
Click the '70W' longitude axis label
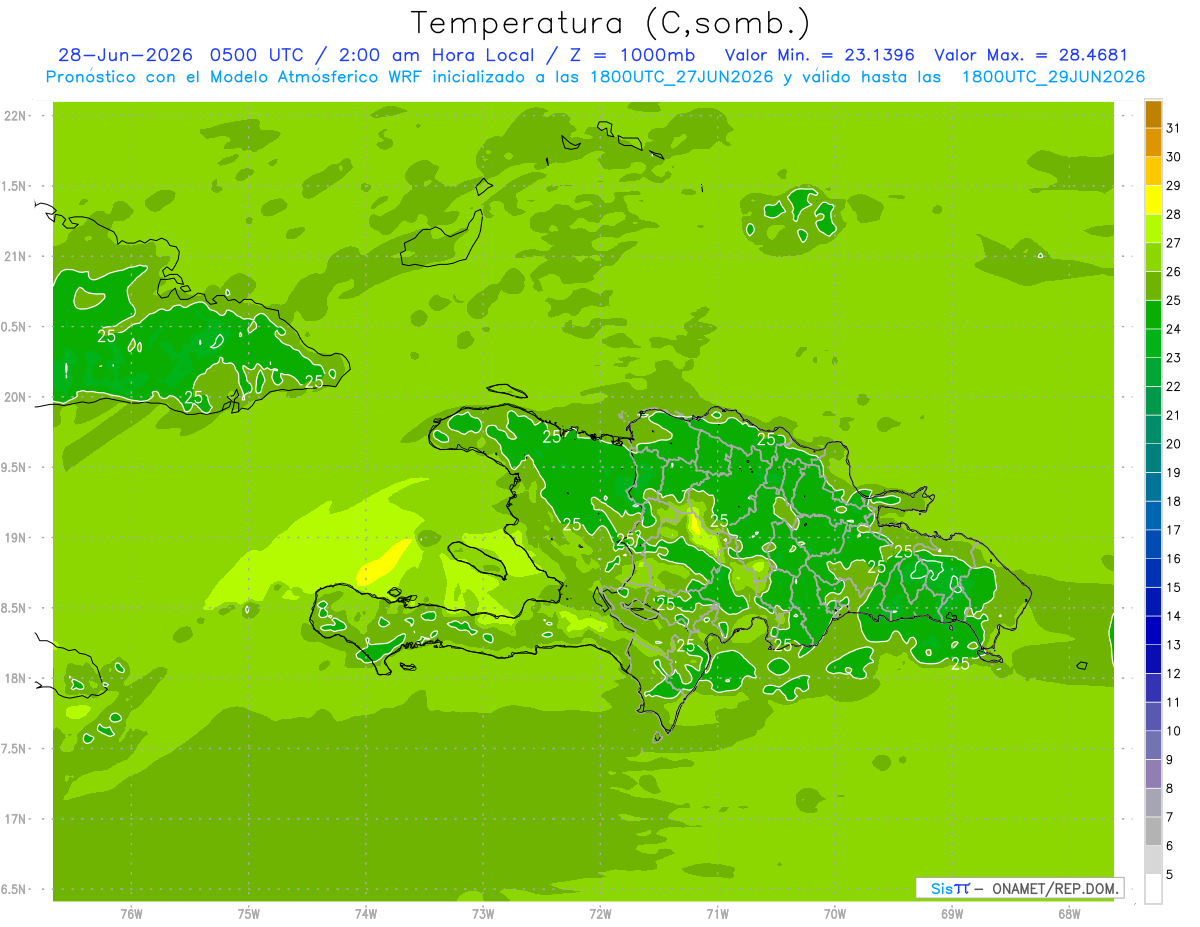(835, 913)
